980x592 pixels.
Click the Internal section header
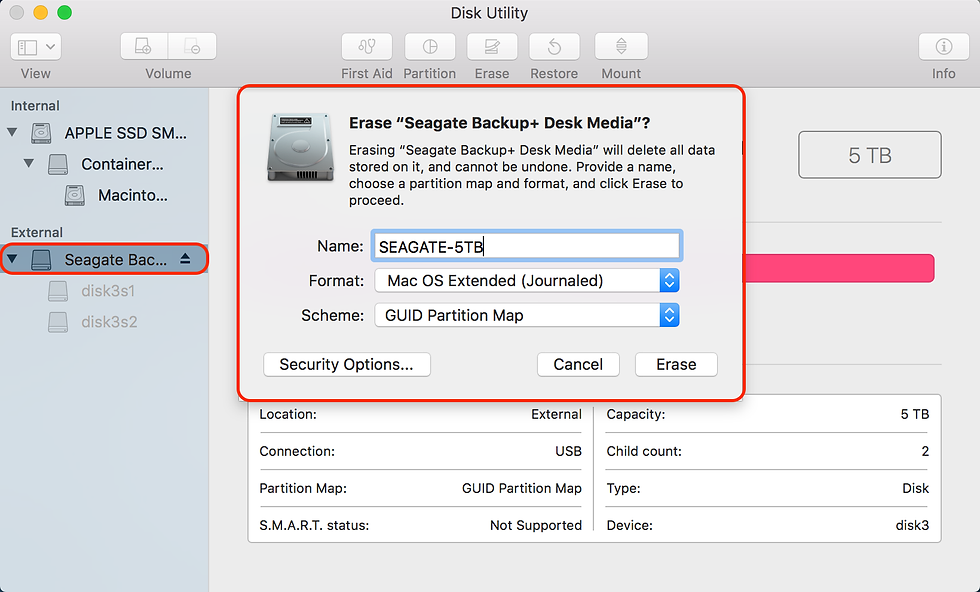(x=35, y=106)
